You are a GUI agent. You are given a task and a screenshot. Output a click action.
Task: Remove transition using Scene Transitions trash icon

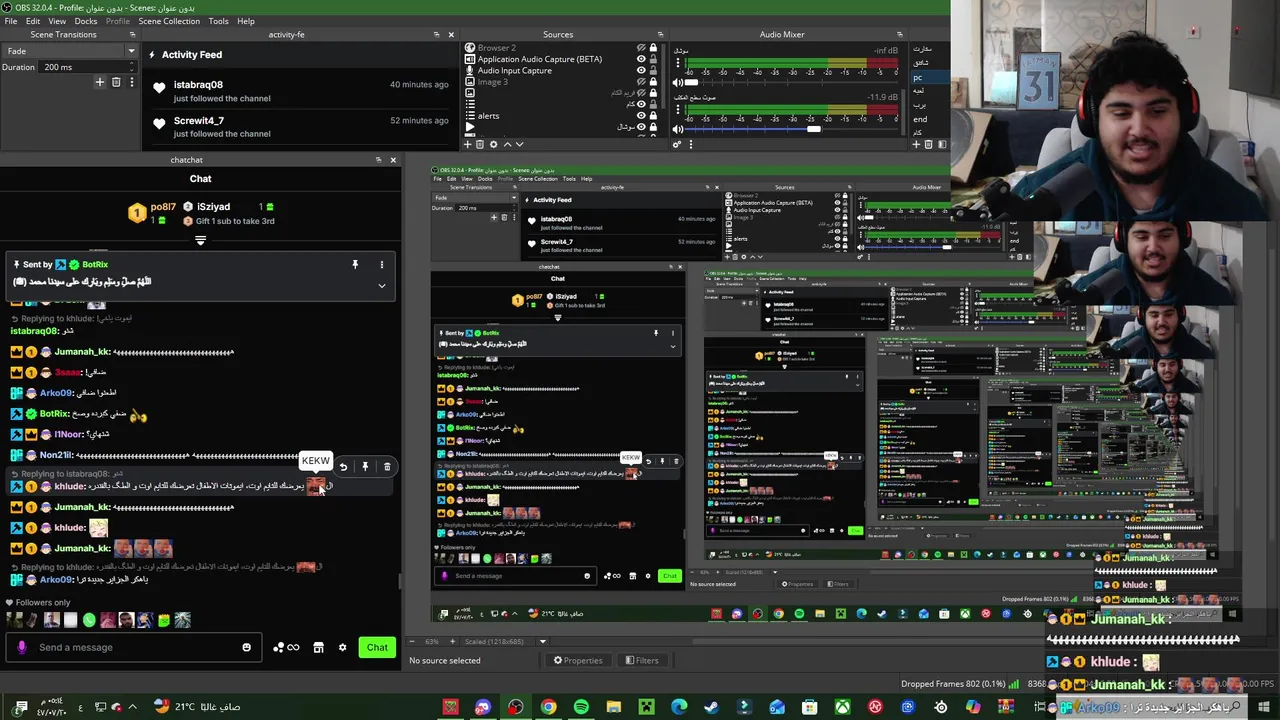point(116,82)
